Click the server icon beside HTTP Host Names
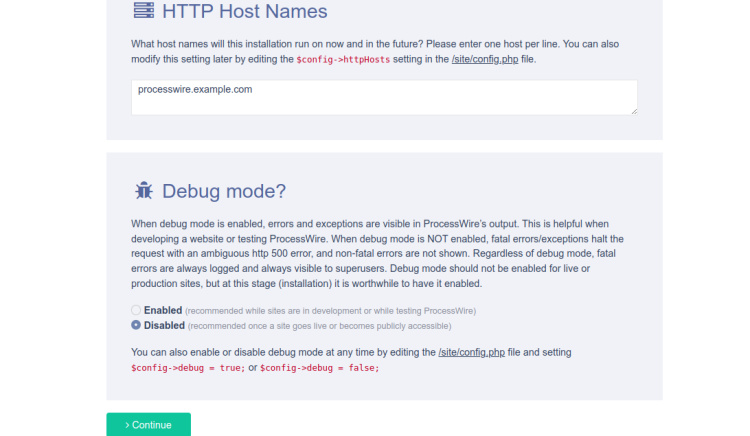 [x=143, y=11]
